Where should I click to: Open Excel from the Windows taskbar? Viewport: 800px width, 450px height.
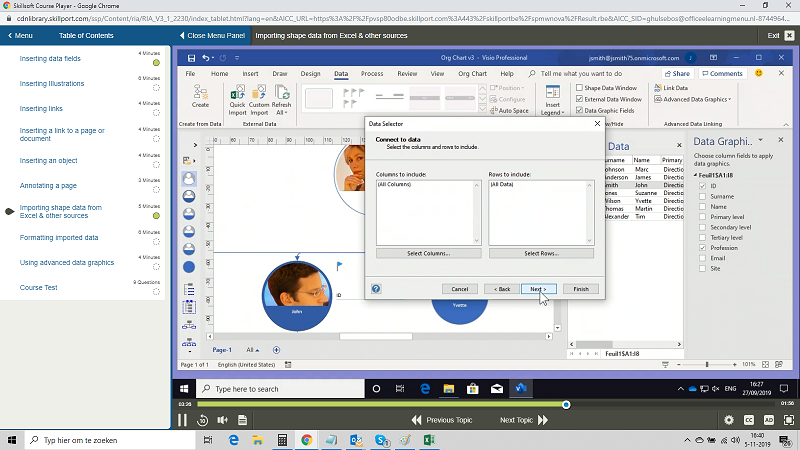429,440
